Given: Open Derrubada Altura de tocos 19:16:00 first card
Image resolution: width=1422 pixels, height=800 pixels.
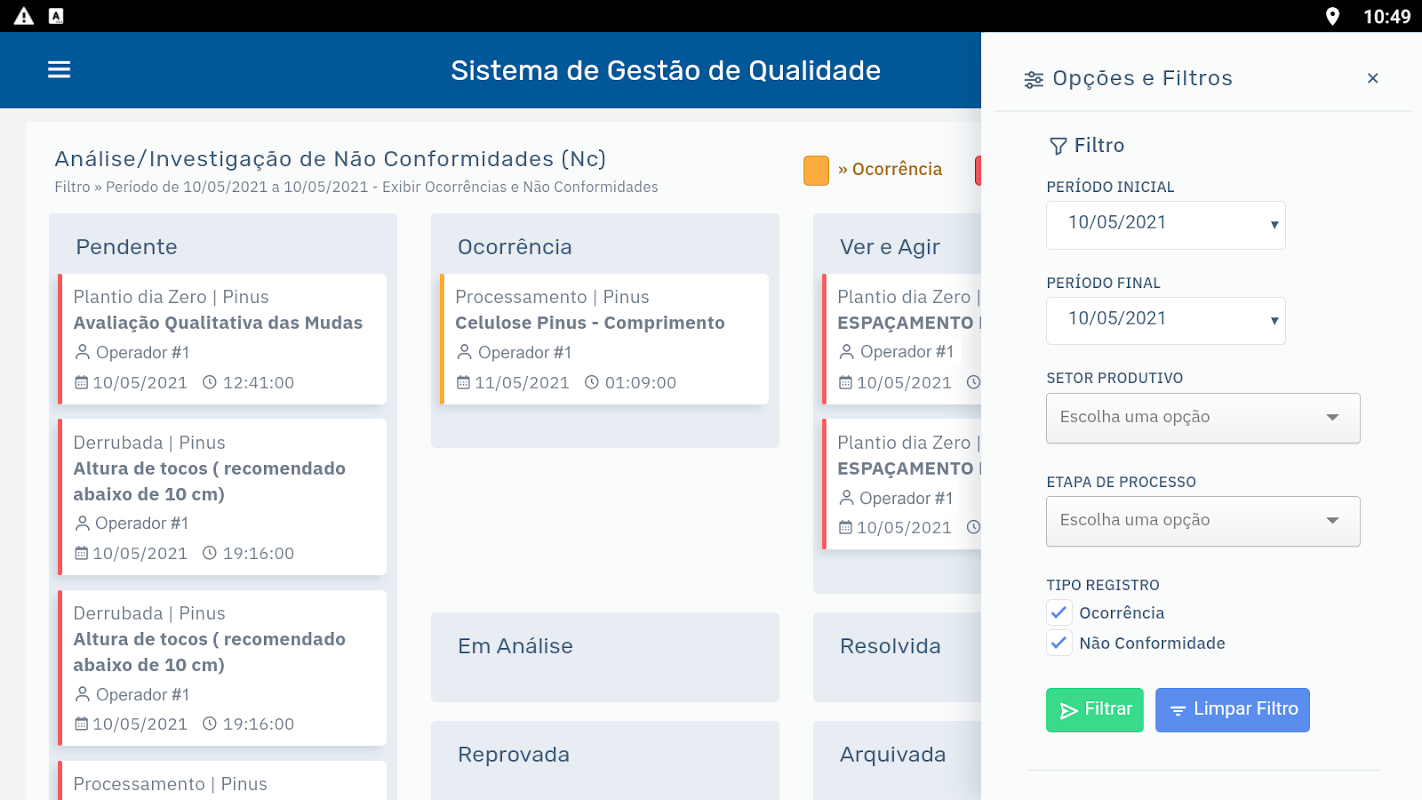Looking at the screenshot, I should pos(222,497).
